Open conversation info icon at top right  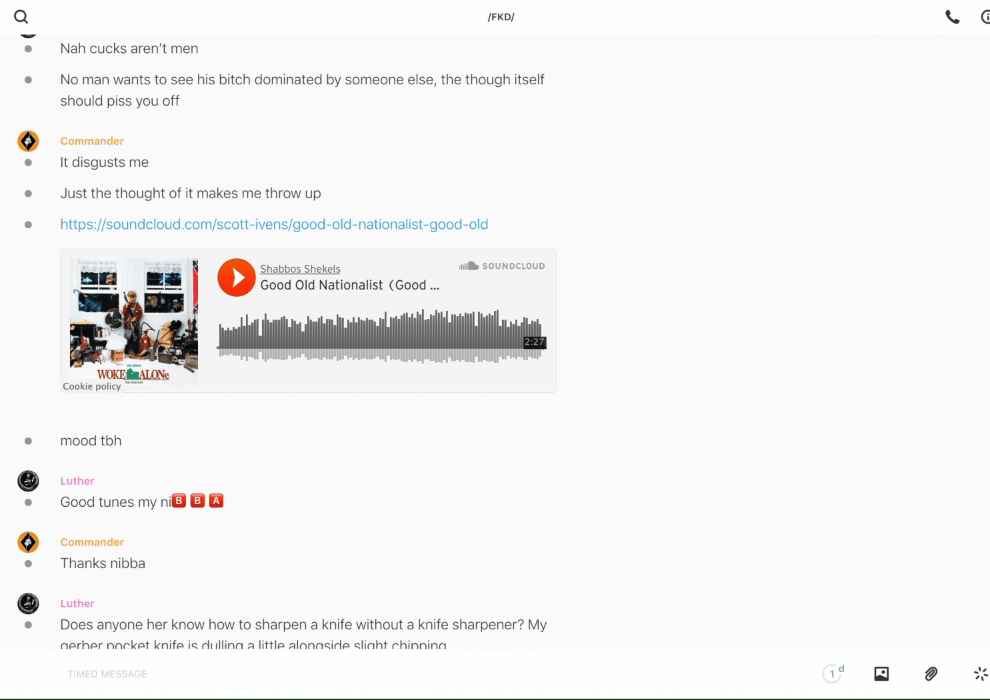click(984, 17)
